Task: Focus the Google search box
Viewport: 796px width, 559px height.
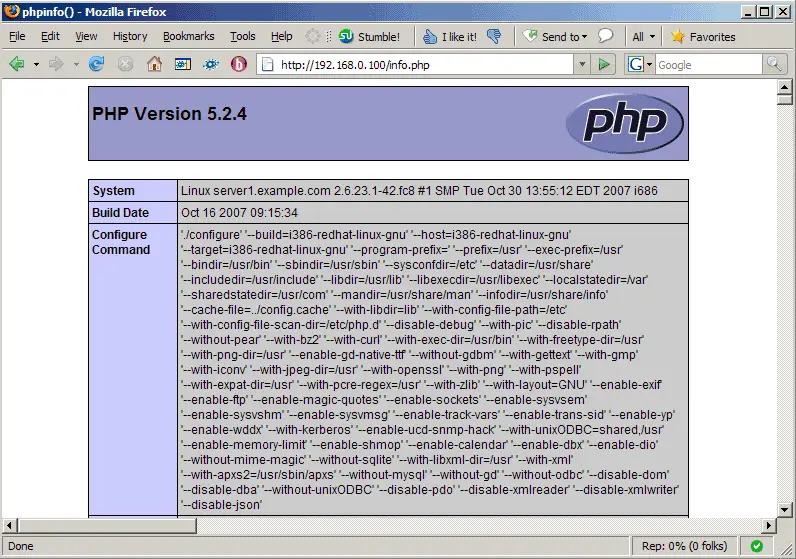Action: (x=709, y=64)
